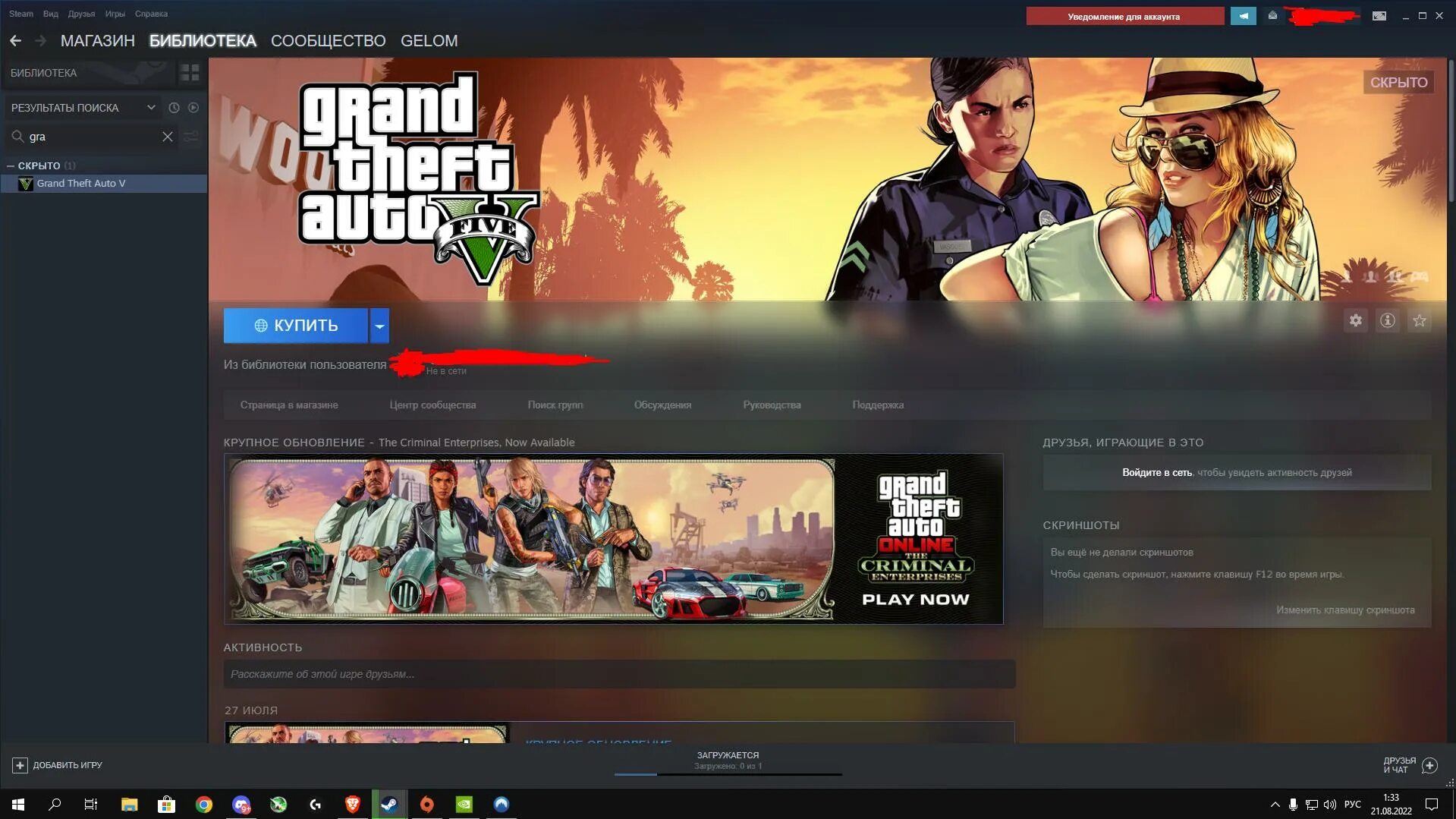1456x819 pixels.
Task: Go forward with the right arrow
Action: coord(41,41)
